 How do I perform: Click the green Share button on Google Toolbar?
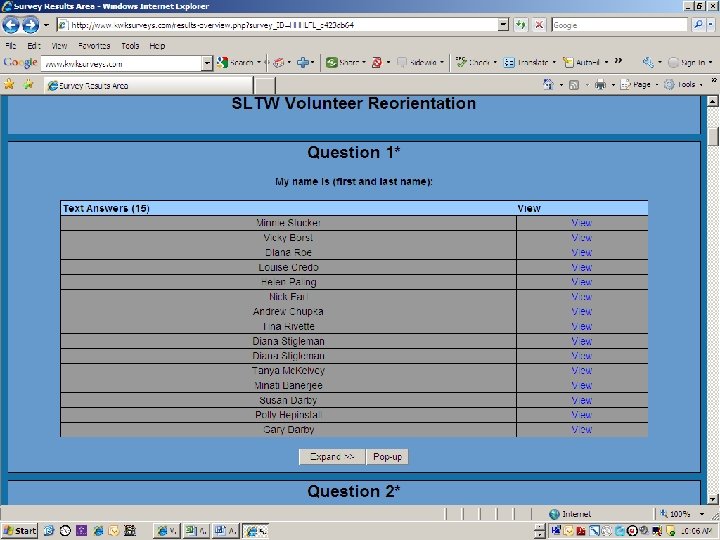[342, 62]
